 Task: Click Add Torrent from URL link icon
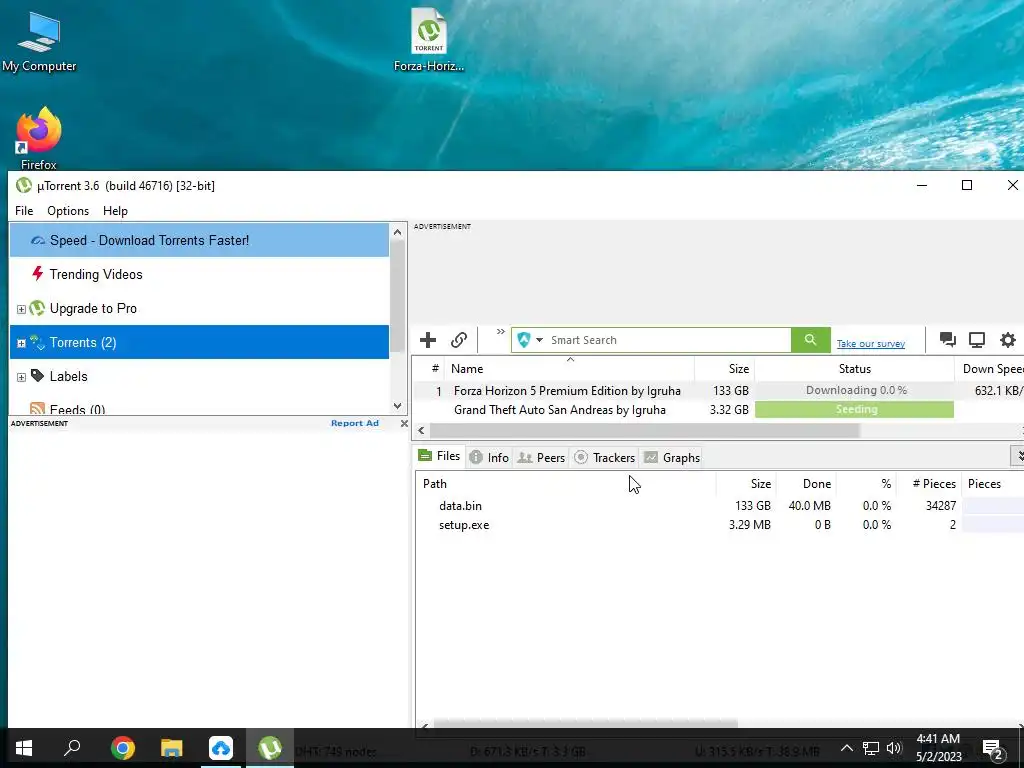click(x=458, y=340)
